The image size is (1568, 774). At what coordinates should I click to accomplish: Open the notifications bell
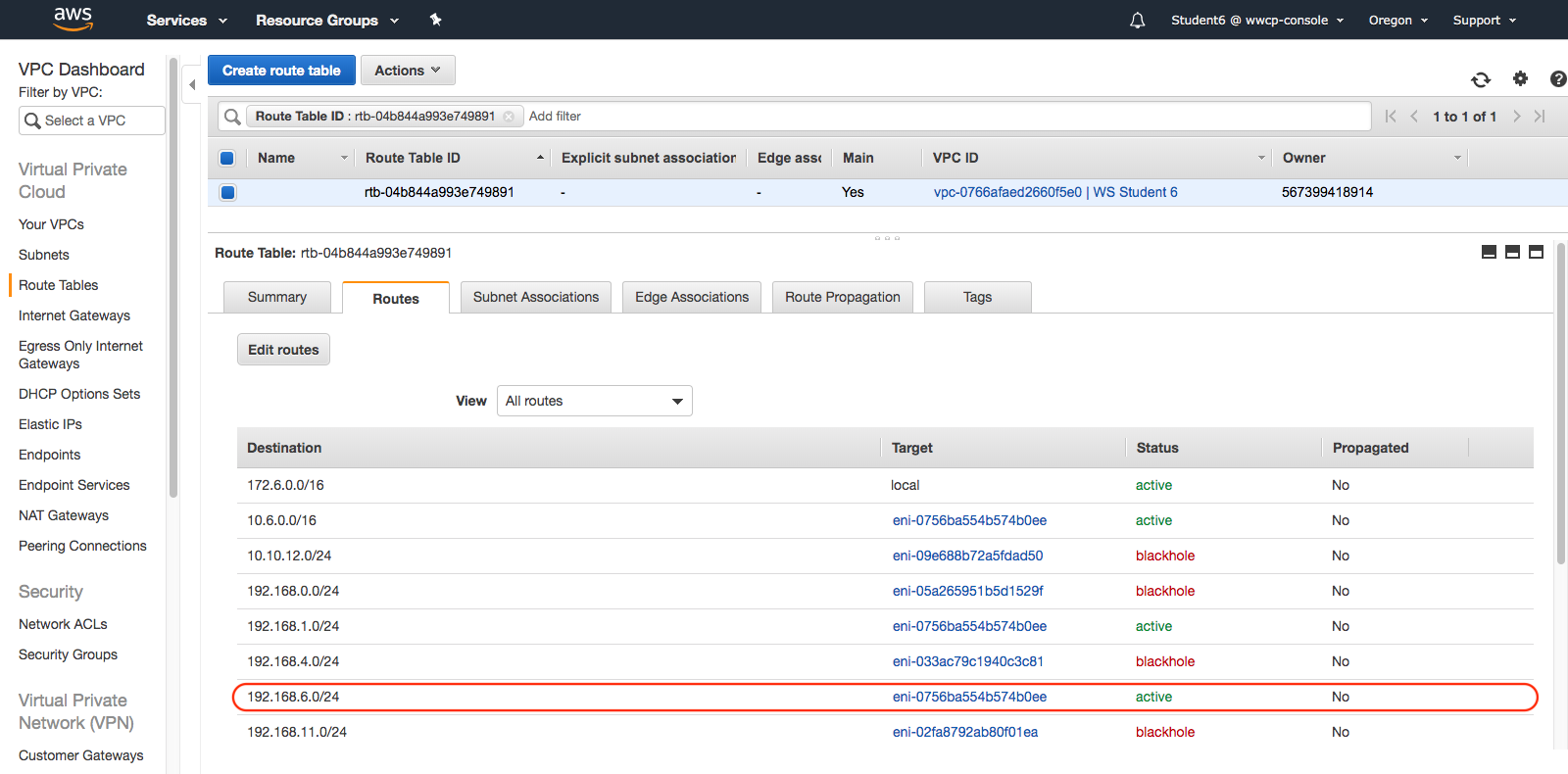click(1137, 21)
